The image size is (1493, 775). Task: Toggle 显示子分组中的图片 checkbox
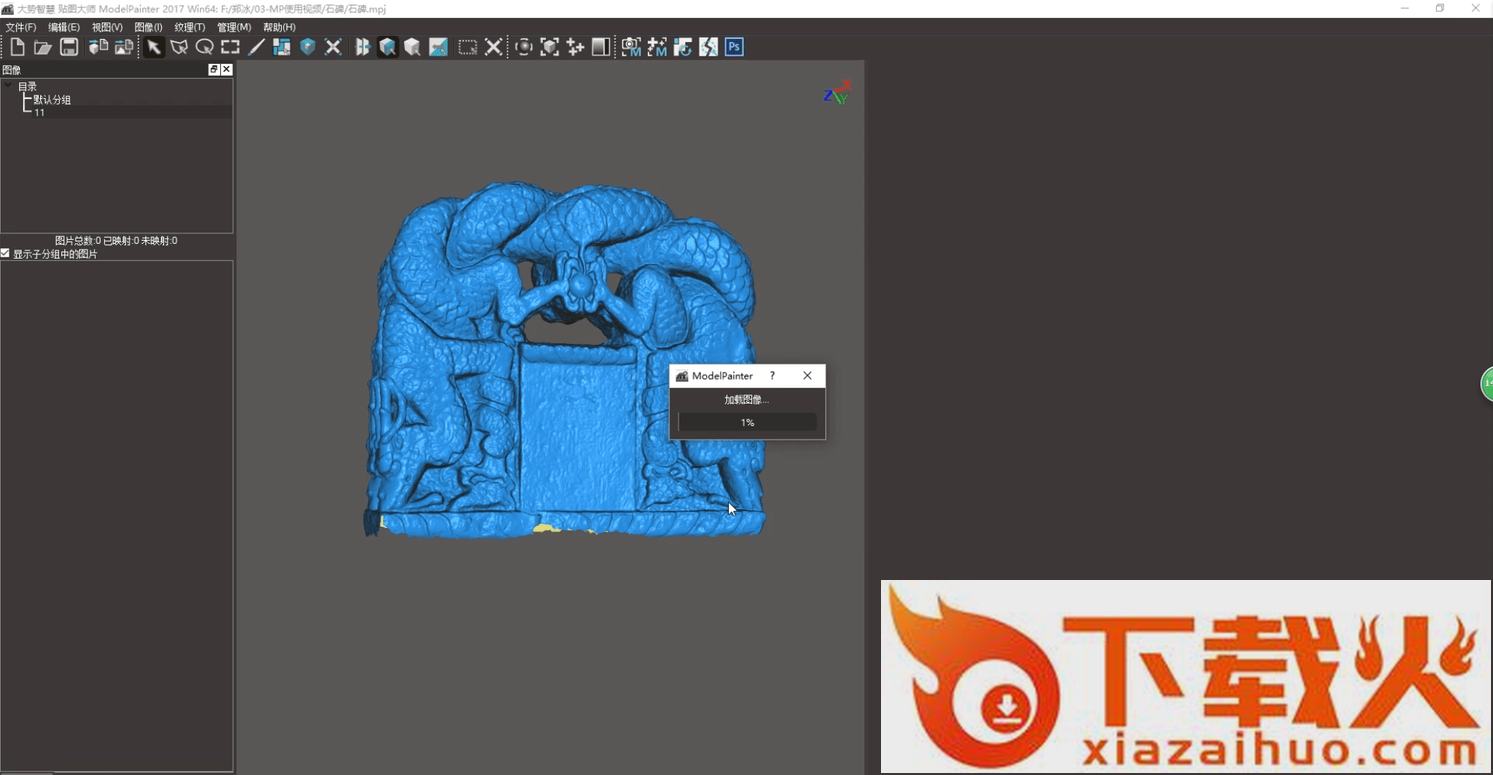click(x=5, y=254)
